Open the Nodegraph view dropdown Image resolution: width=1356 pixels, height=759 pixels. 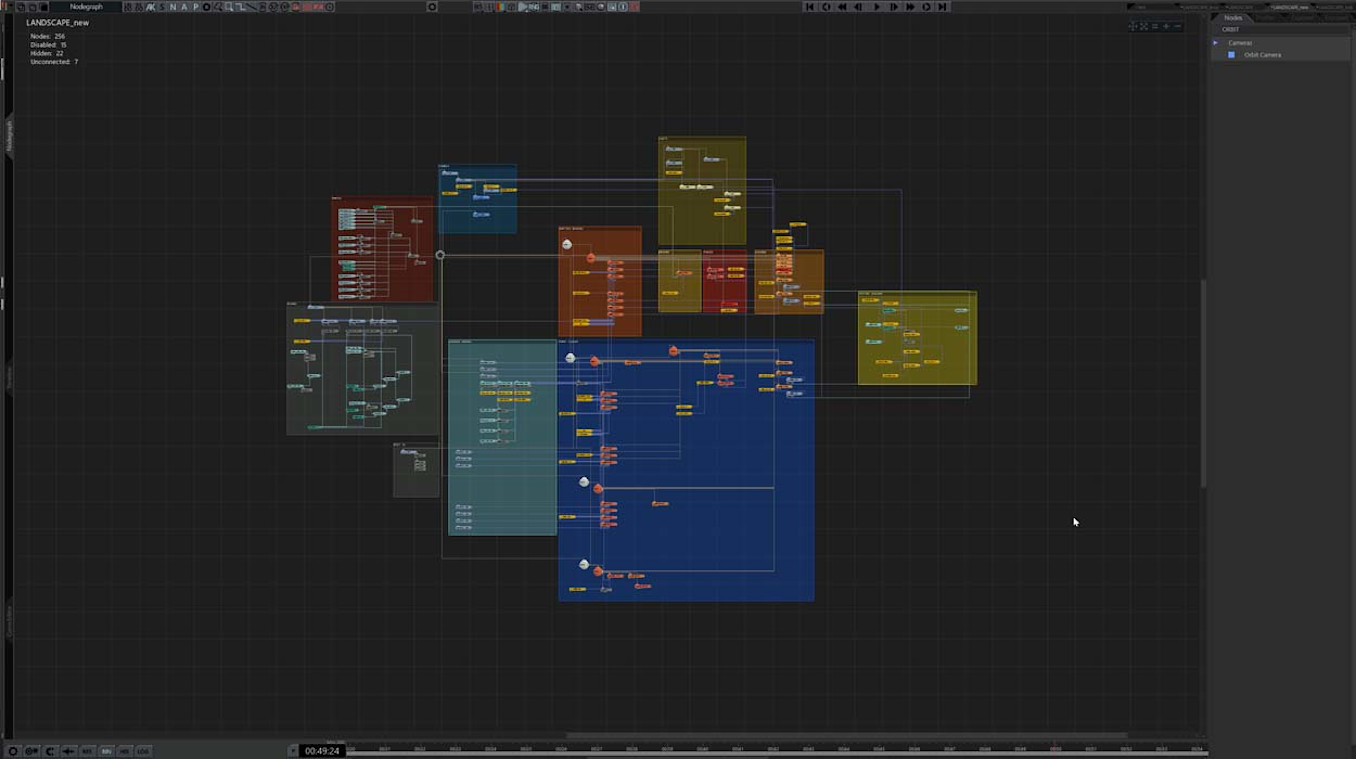(86, 7)
